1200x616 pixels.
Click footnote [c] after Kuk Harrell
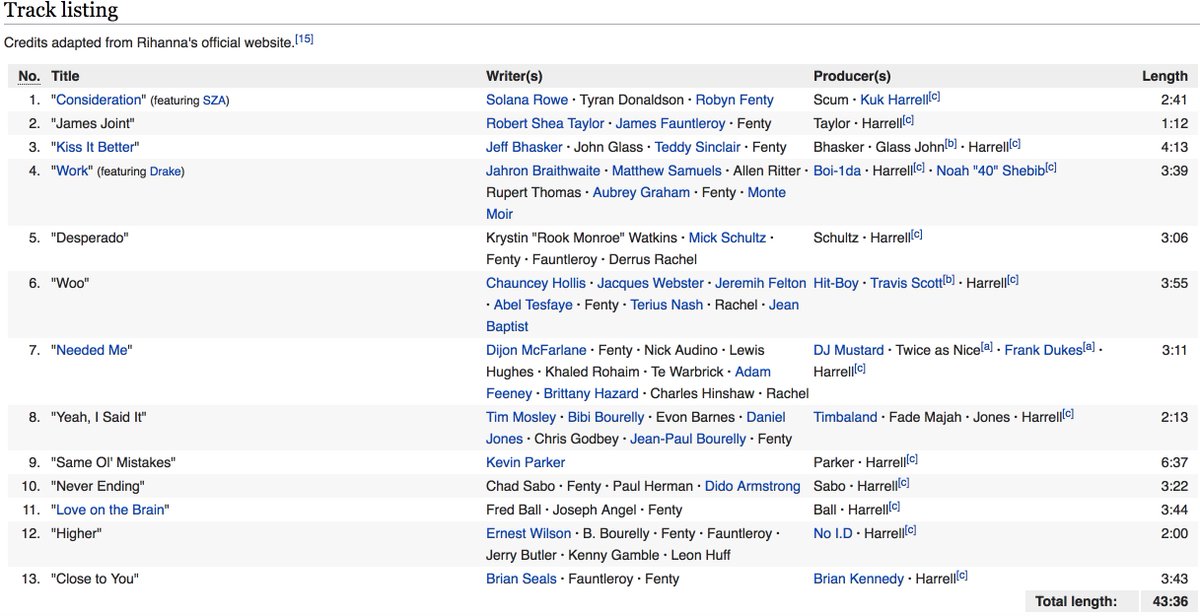[x=935, y=96]
